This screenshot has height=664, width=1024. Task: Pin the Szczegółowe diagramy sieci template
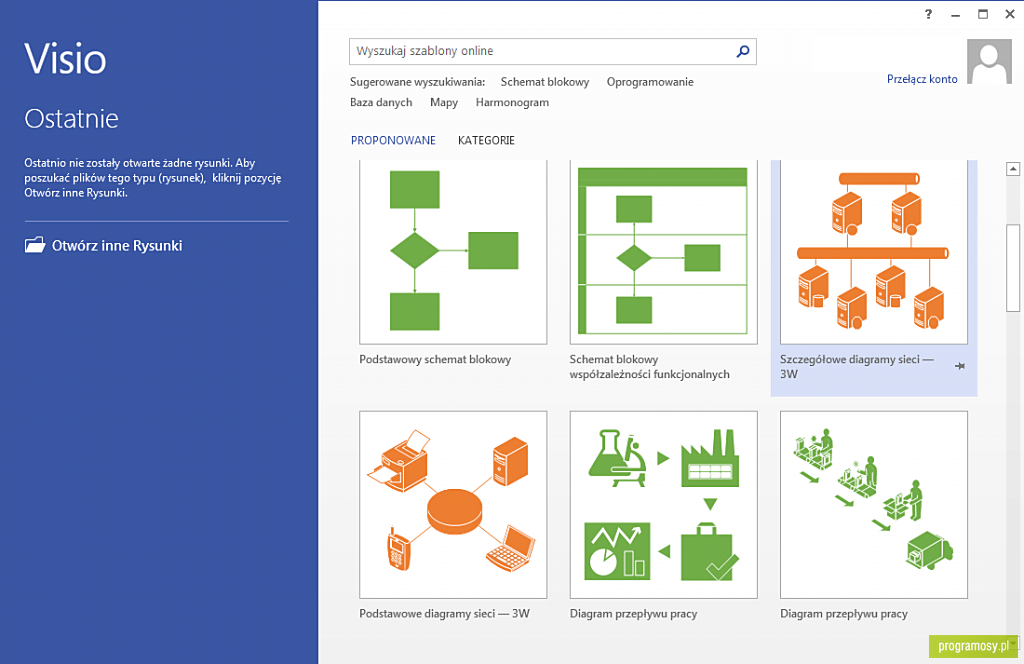959,366
